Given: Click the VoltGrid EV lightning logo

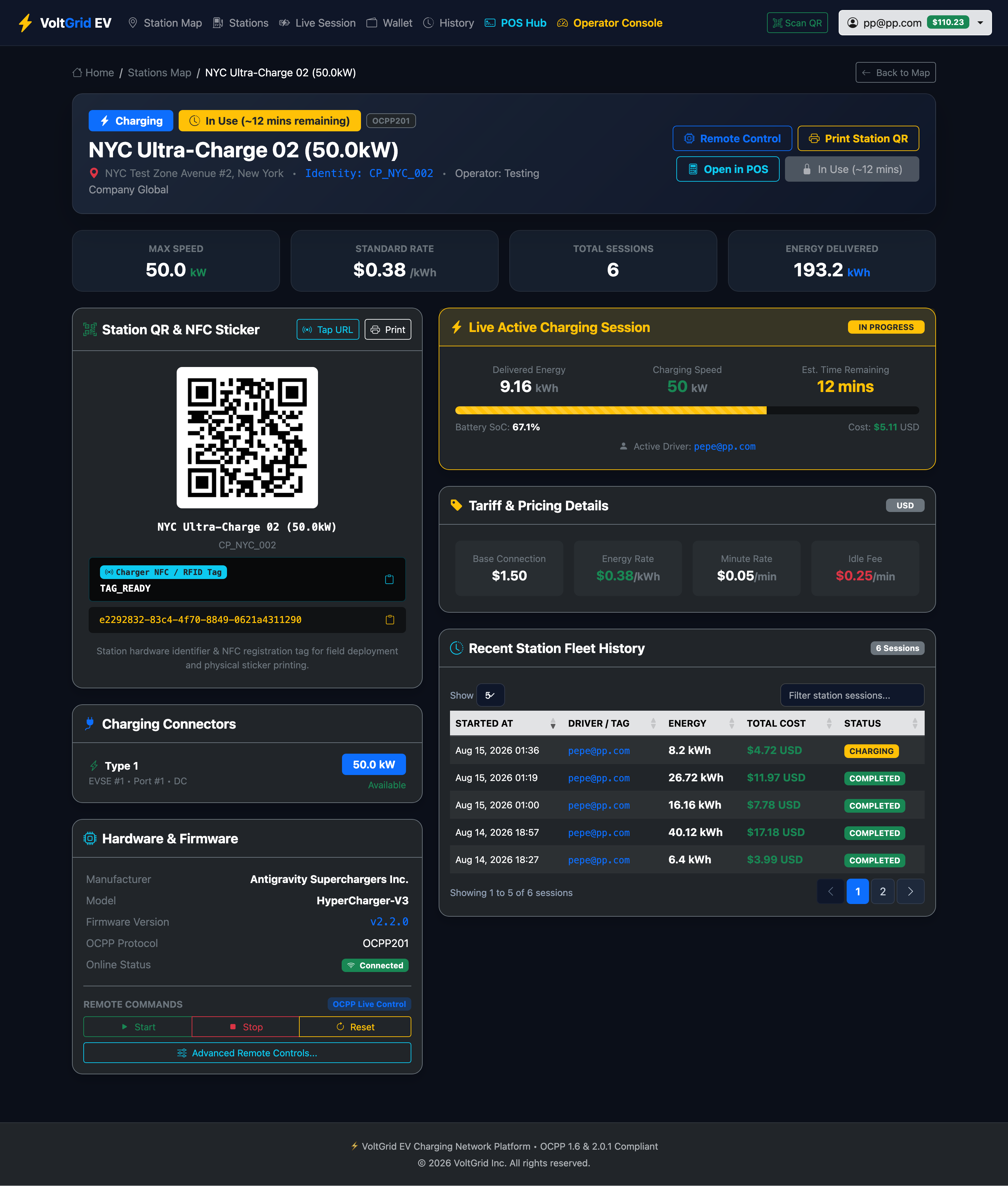Looking at the screenshot, I should click(25, 23).
